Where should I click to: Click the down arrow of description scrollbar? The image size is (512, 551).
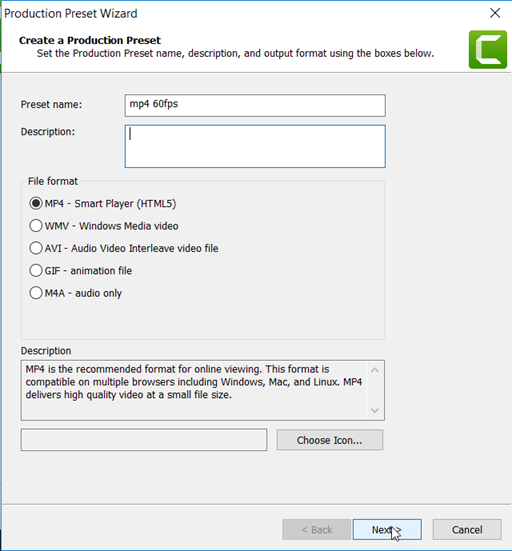click(x=375, y=410)
